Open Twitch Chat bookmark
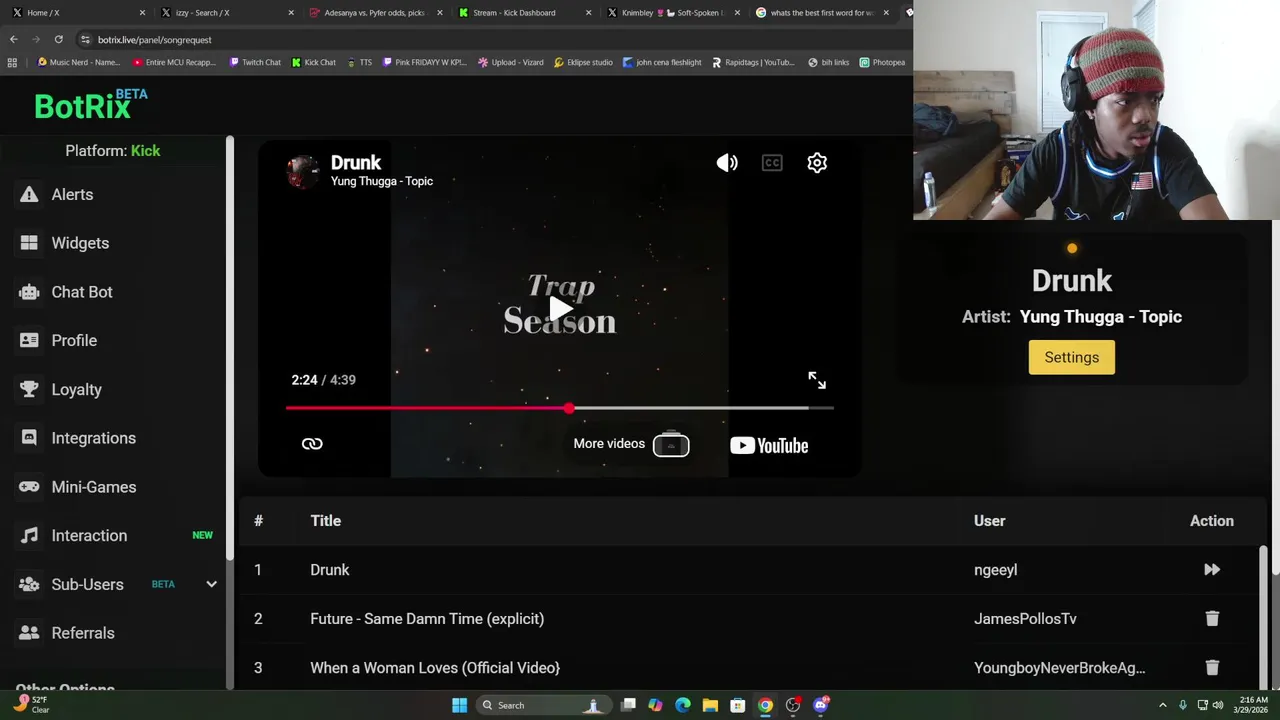 [255, 62]
